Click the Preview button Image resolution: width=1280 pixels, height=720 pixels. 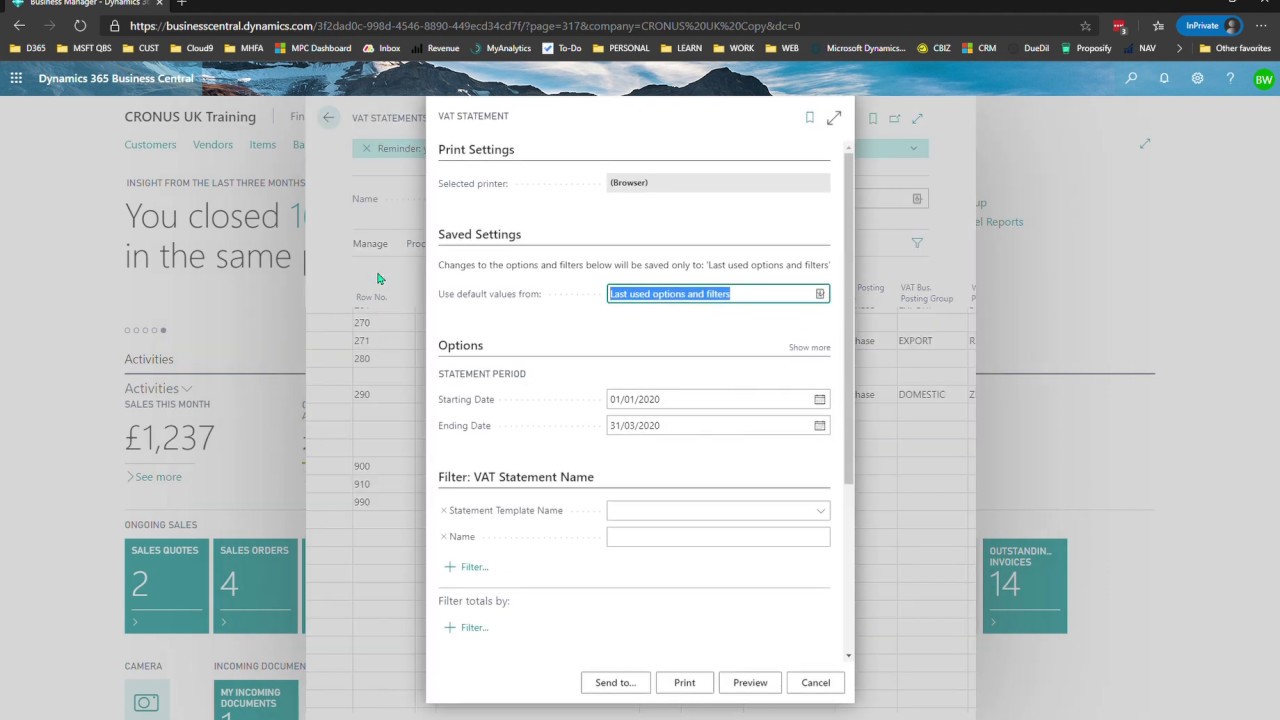[750, 683]
